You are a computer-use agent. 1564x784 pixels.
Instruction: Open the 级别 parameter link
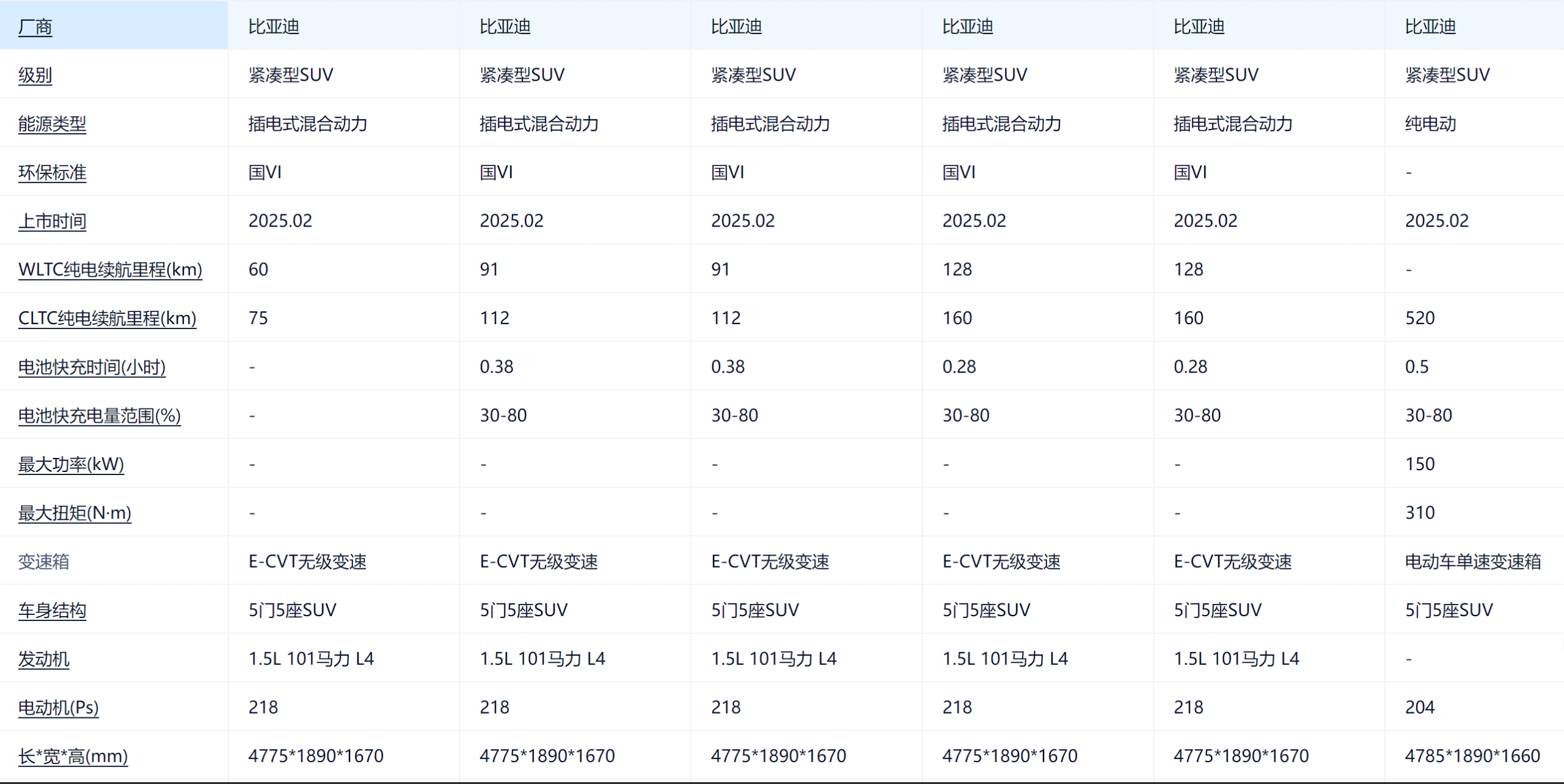click(35, 75)
